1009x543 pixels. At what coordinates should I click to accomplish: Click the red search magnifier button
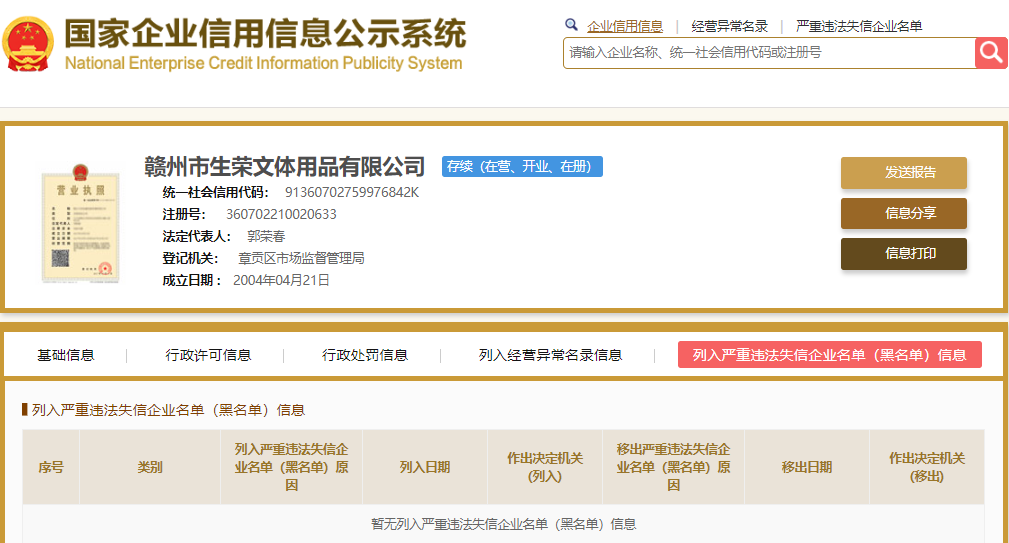(x=991, y=53)
